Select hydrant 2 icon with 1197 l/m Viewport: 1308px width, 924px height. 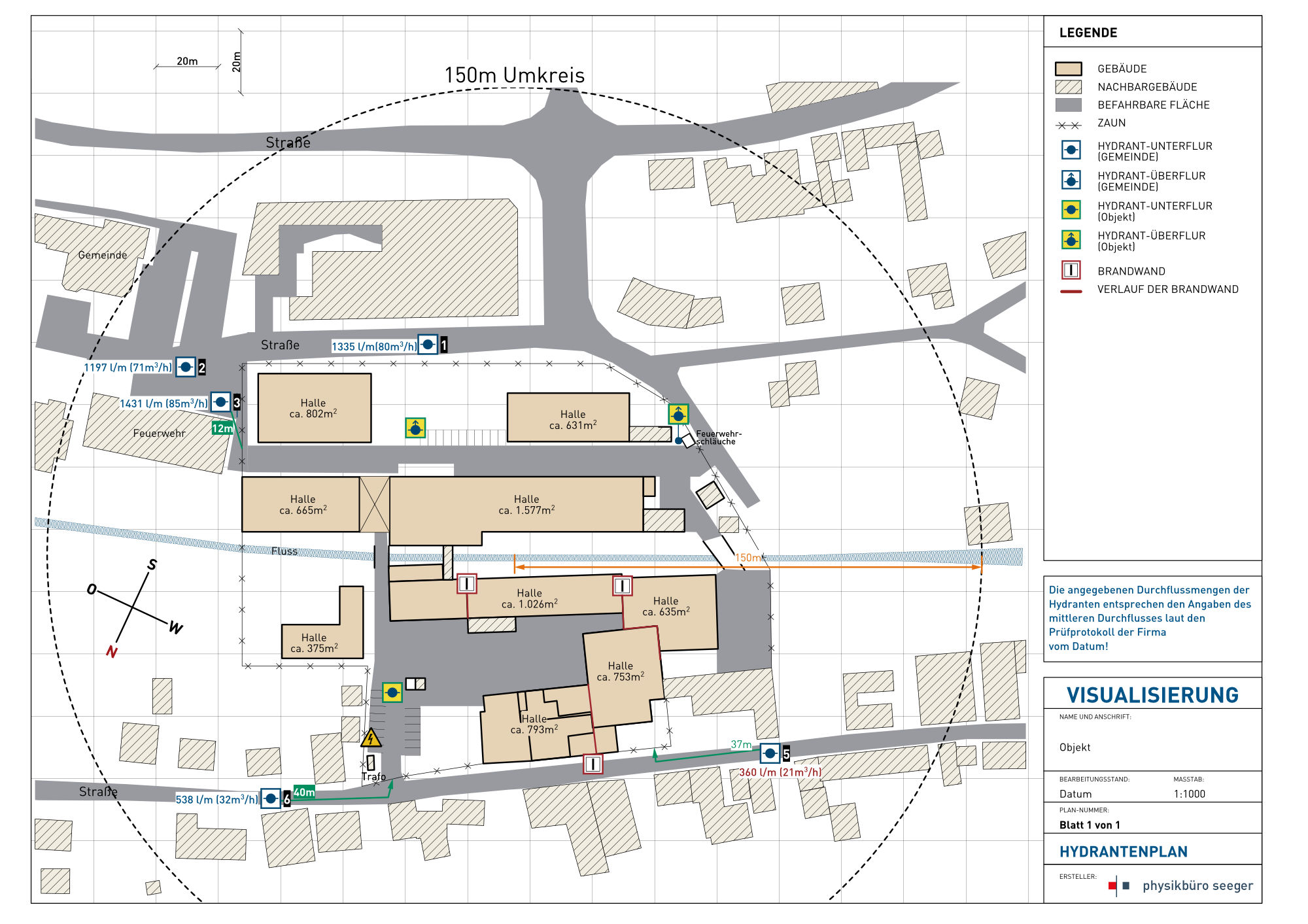(x=186, y=367)
